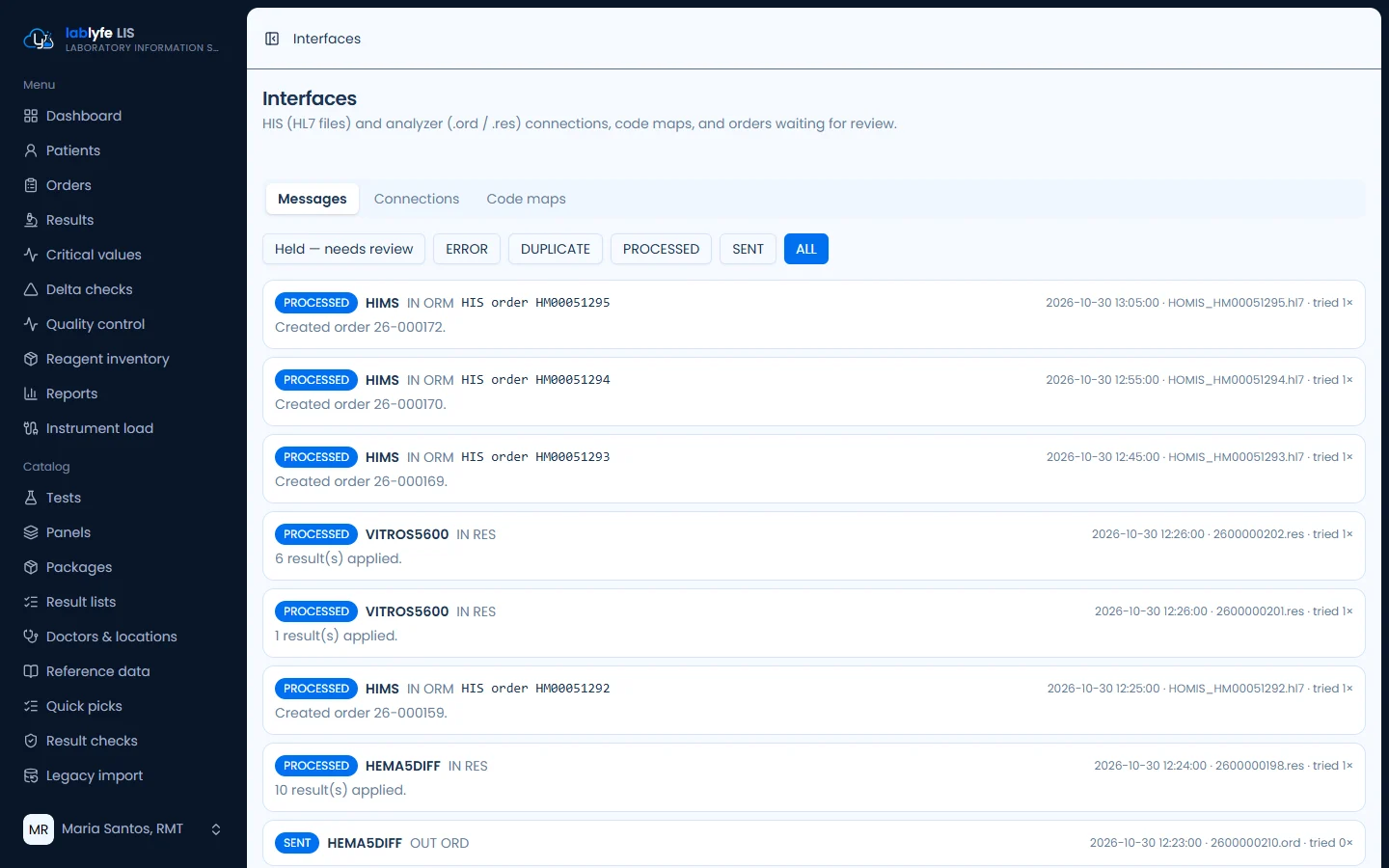Filter messages by ERROR status
This screenshot has height=868, width=1389.
pyautogui.click(x=467, y=249)
